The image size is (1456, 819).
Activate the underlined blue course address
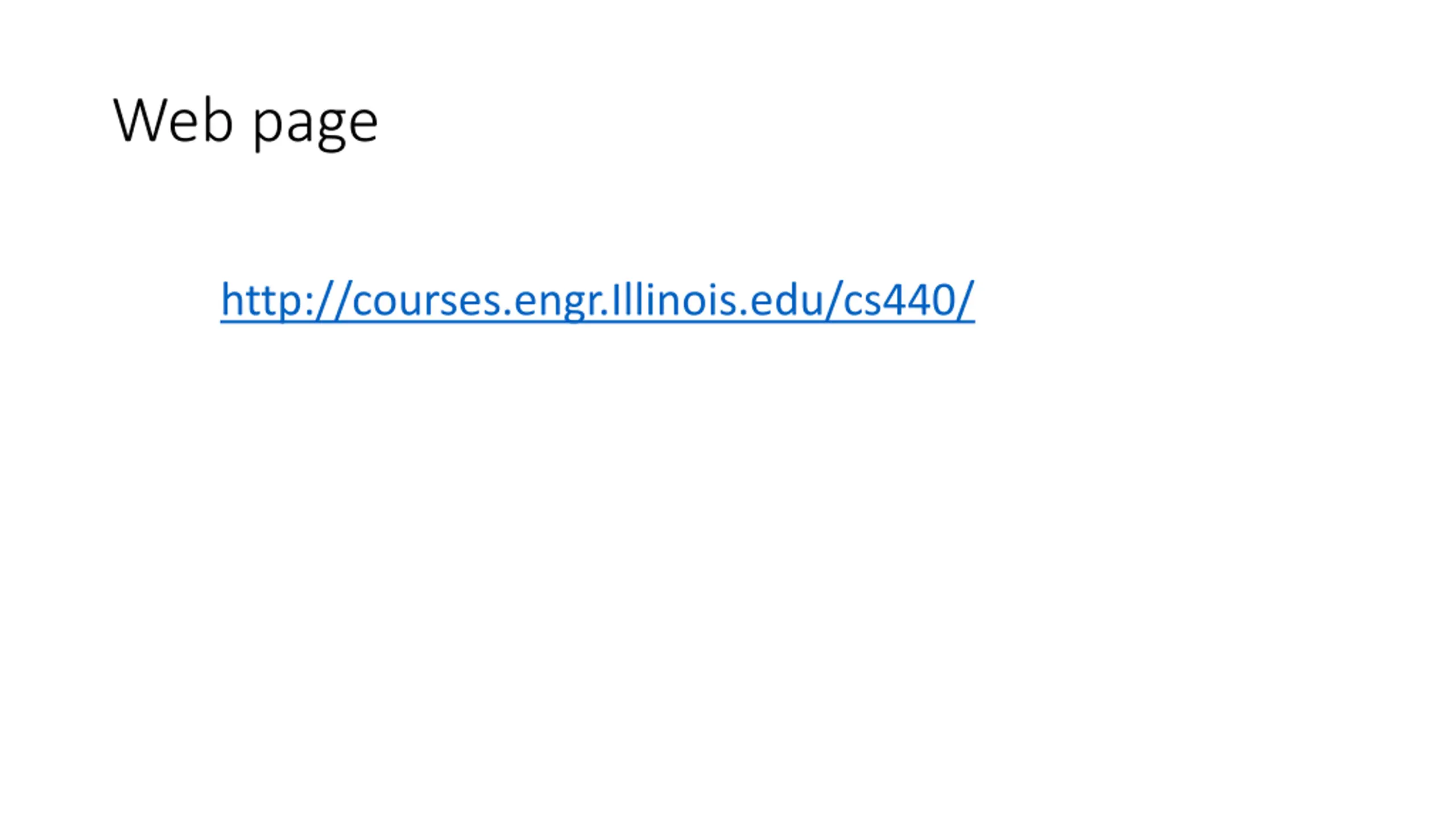[x=597, y=300]
